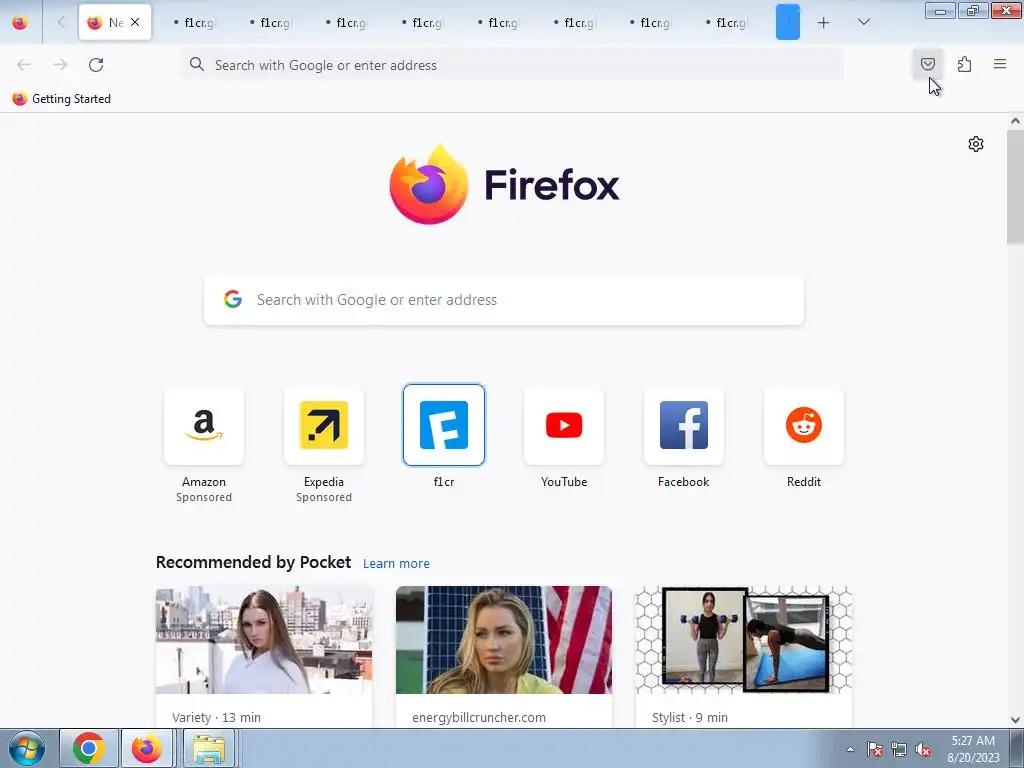Open the Firefox application menu
Screen dimensions: 1024x768
click(999, 64)
